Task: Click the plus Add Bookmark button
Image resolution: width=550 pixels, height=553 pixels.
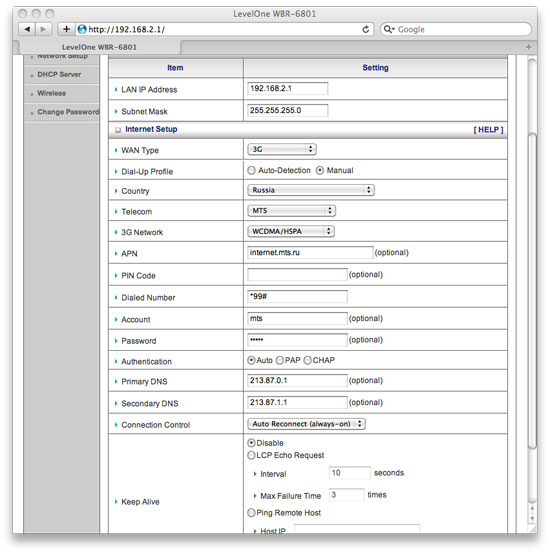Action: 66,29
